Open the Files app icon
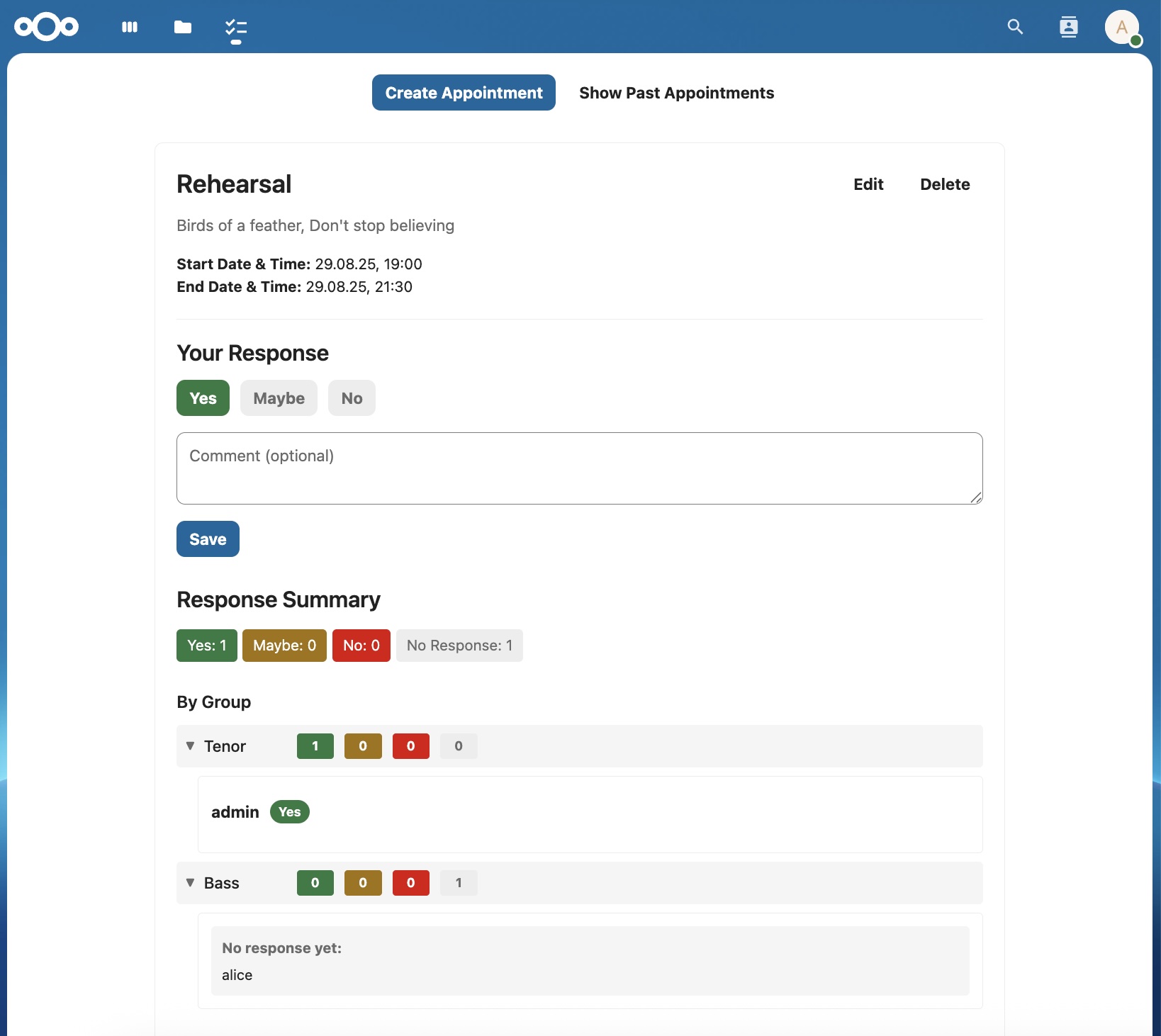This screenshot has height=1036, width=1161. pyautogui.click(x=182, y=28)
